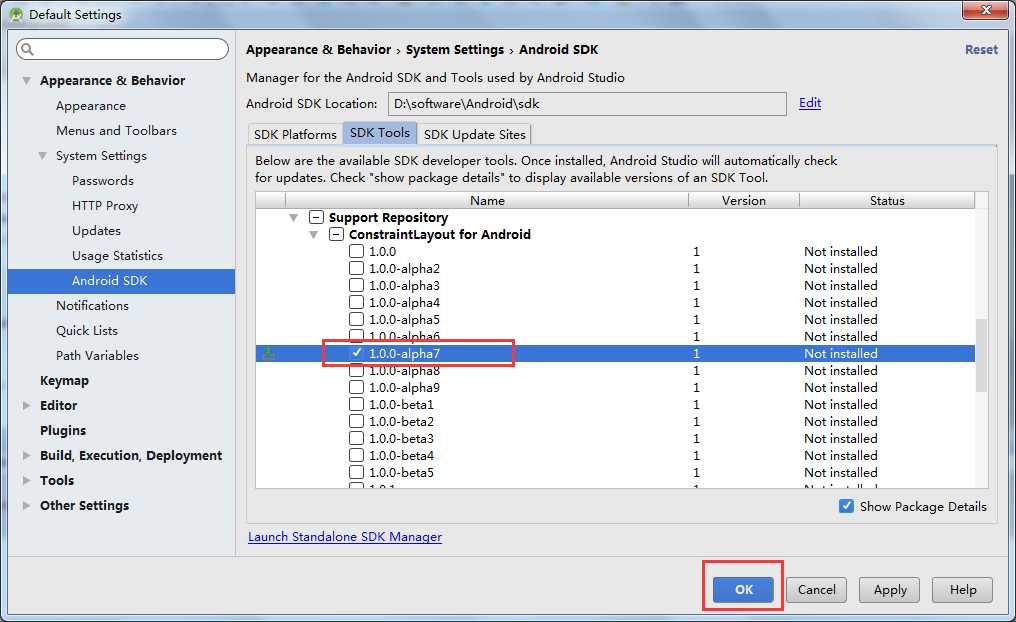Open the SDK Update Sites tab
Image resolution: width=1016 pixels, height=622 pixels.
point(474,134)
